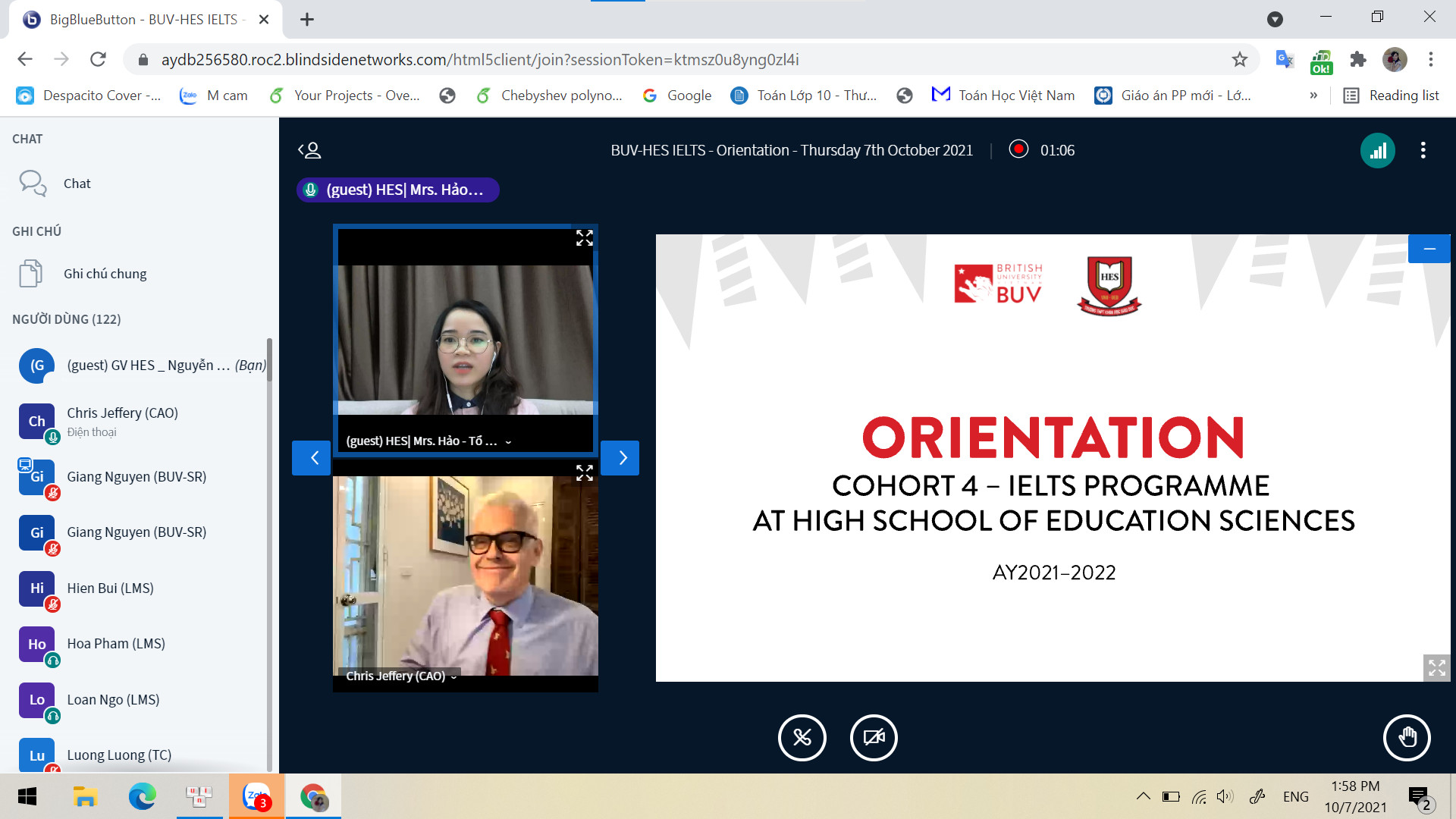The height and width of the screenshot is (819, 1456).
Task: Go back in the browser
Action: pos(25,59)
